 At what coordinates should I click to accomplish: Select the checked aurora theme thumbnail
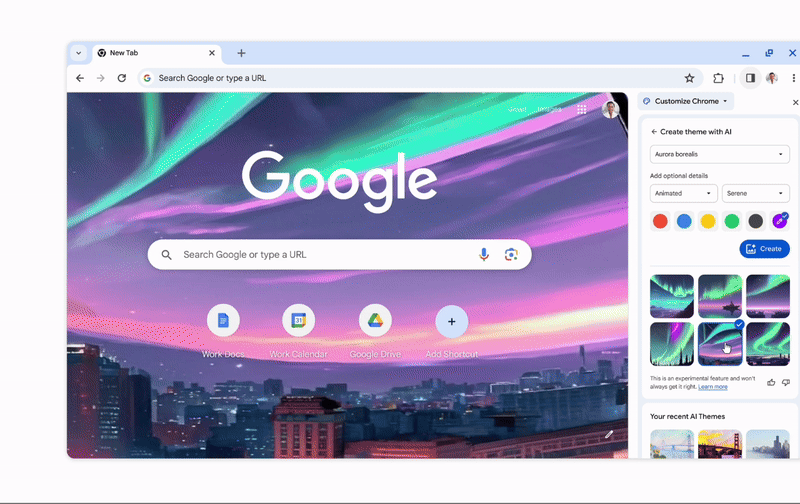pos(720,344)
